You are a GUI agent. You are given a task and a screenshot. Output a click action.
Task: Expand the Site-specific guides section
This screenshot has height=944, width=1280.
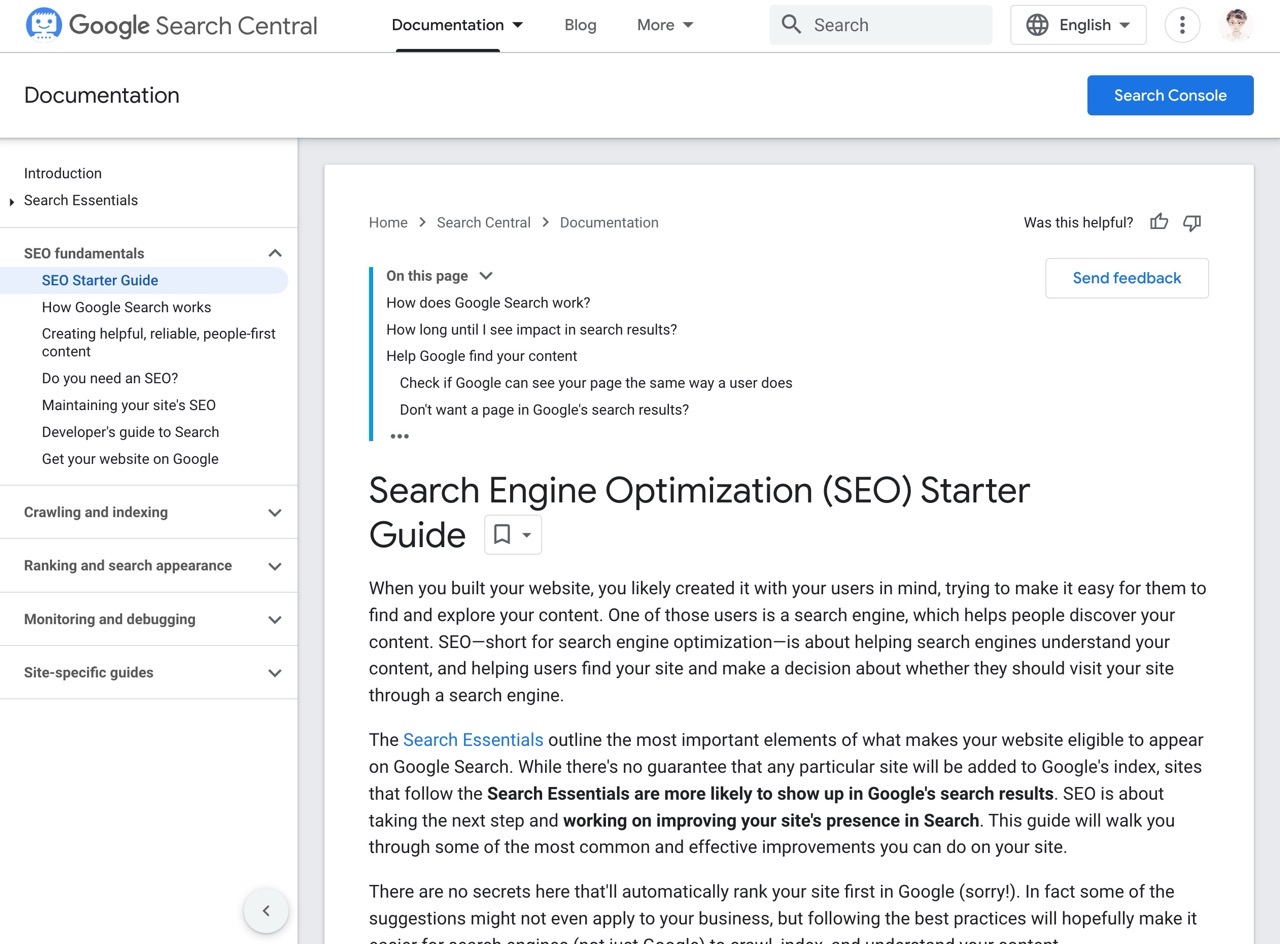click(275, 673)
